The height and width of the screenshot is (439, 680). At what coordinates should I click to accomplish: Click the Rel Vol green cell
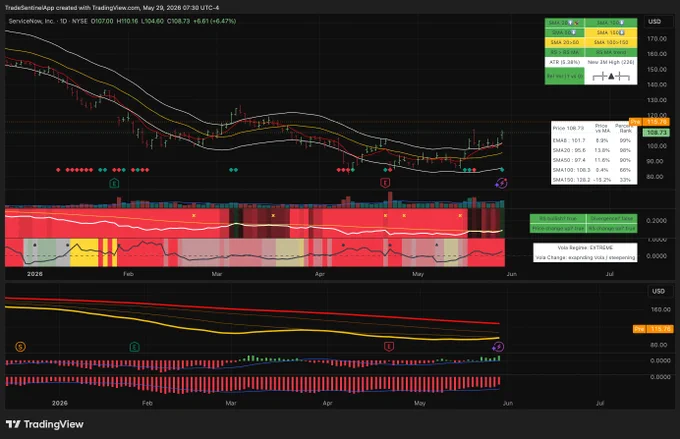(565, 76)
